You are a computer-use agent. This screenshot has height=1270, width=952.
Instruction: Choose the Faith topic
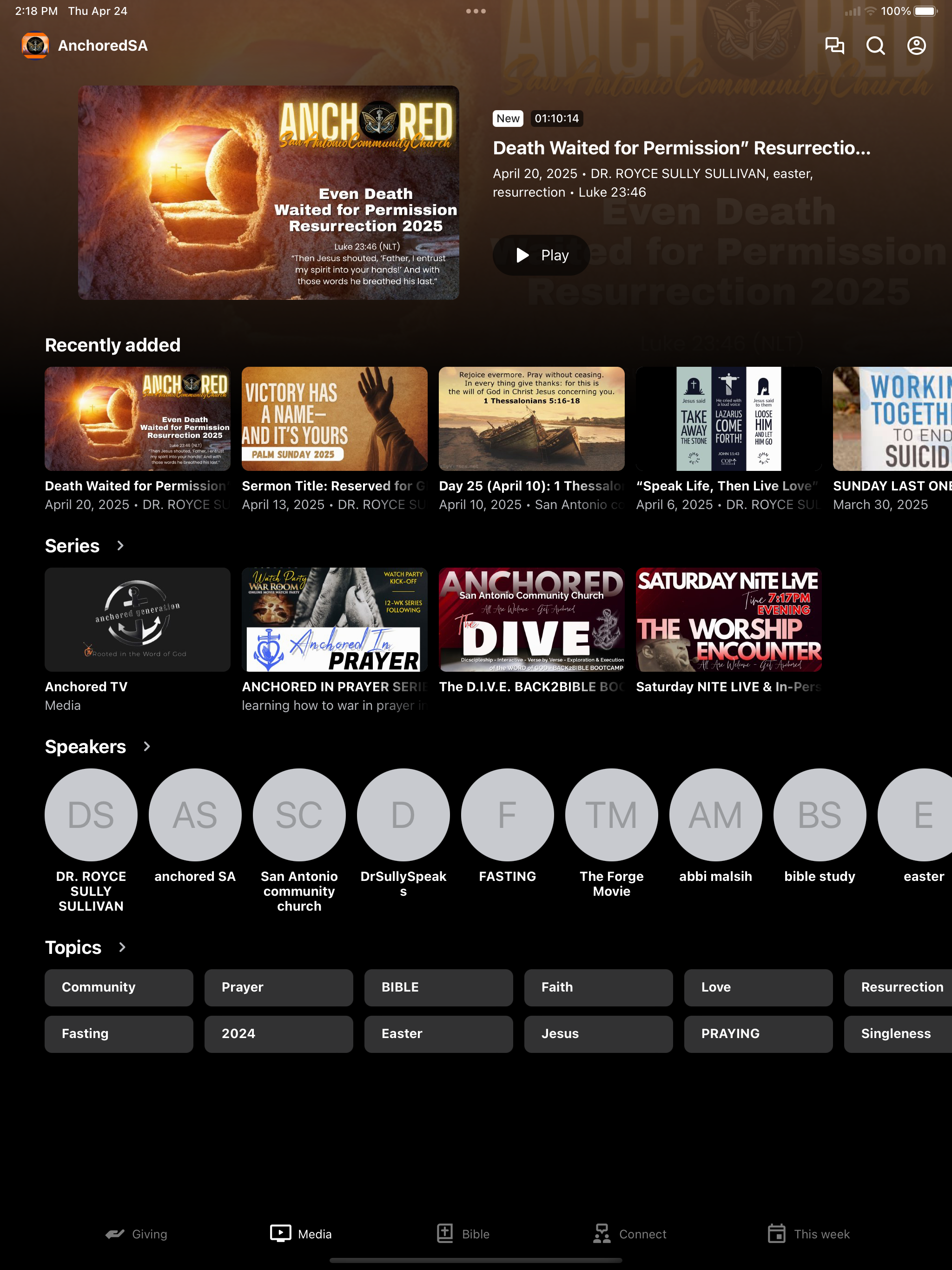coord(598,987)
